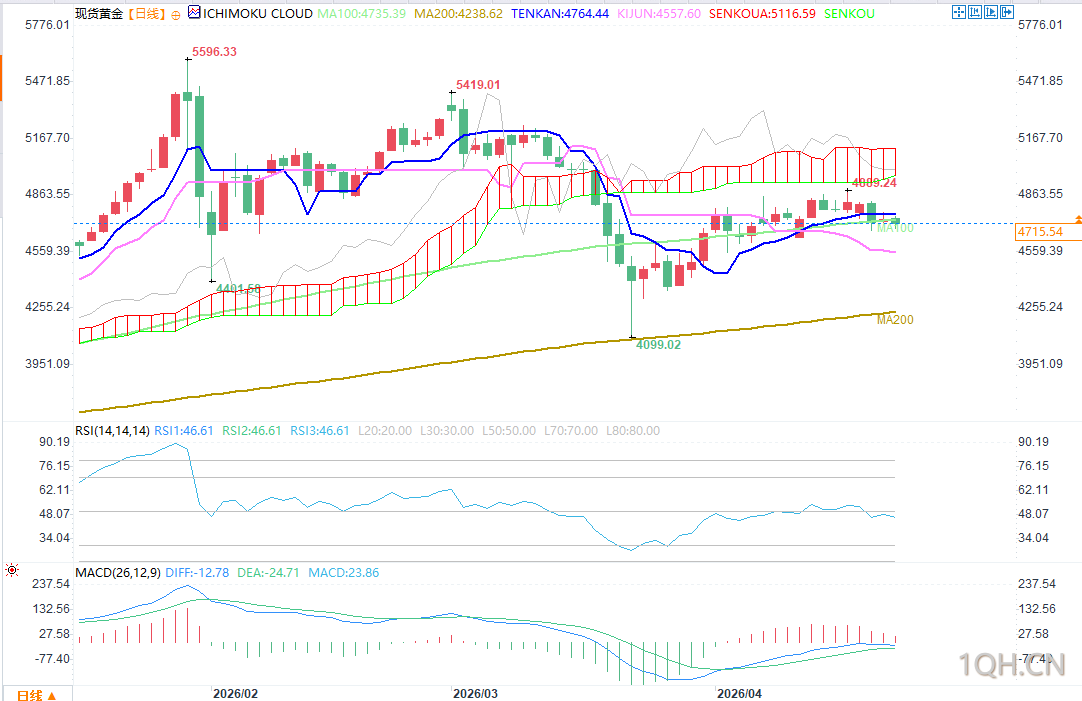
Task: Click the MA100:4735.39 legend value
Action: click(362, 14)
